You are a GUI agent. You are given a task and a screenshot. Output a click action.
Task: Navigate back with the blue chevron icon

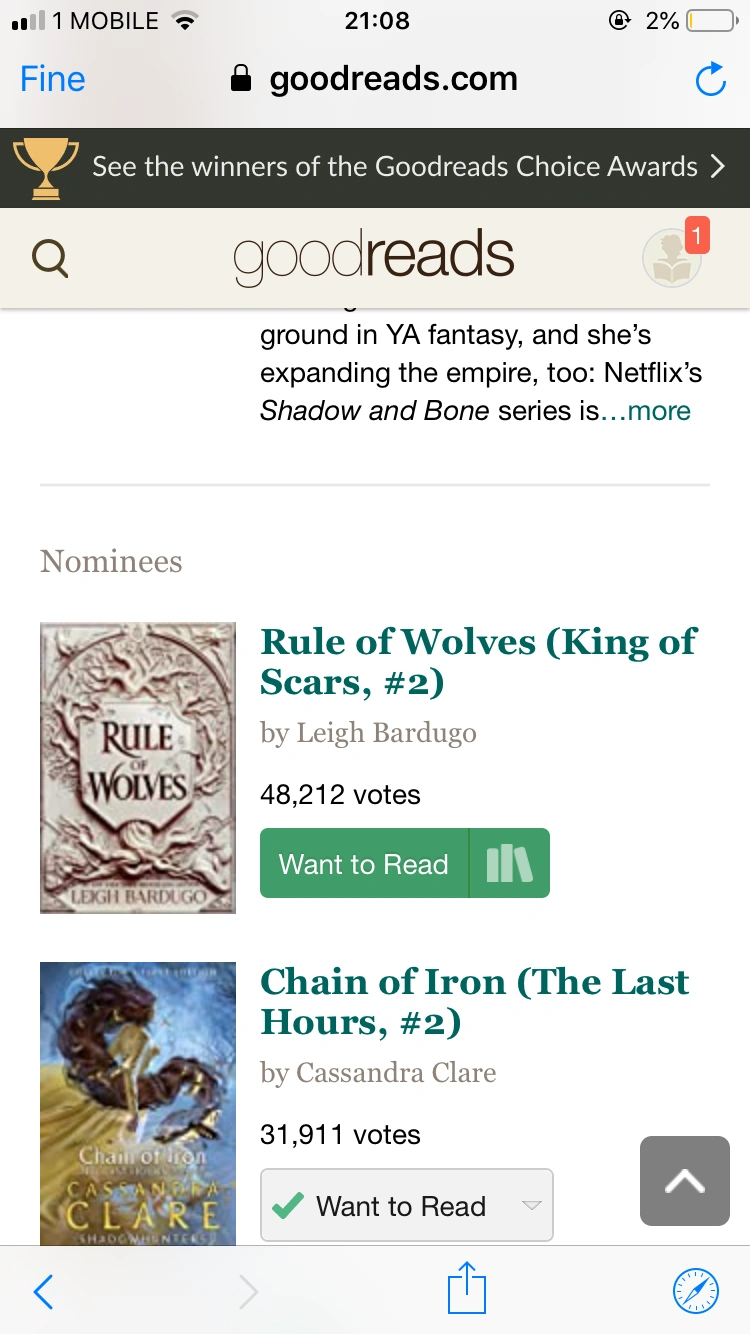(x=42, y=1291)
